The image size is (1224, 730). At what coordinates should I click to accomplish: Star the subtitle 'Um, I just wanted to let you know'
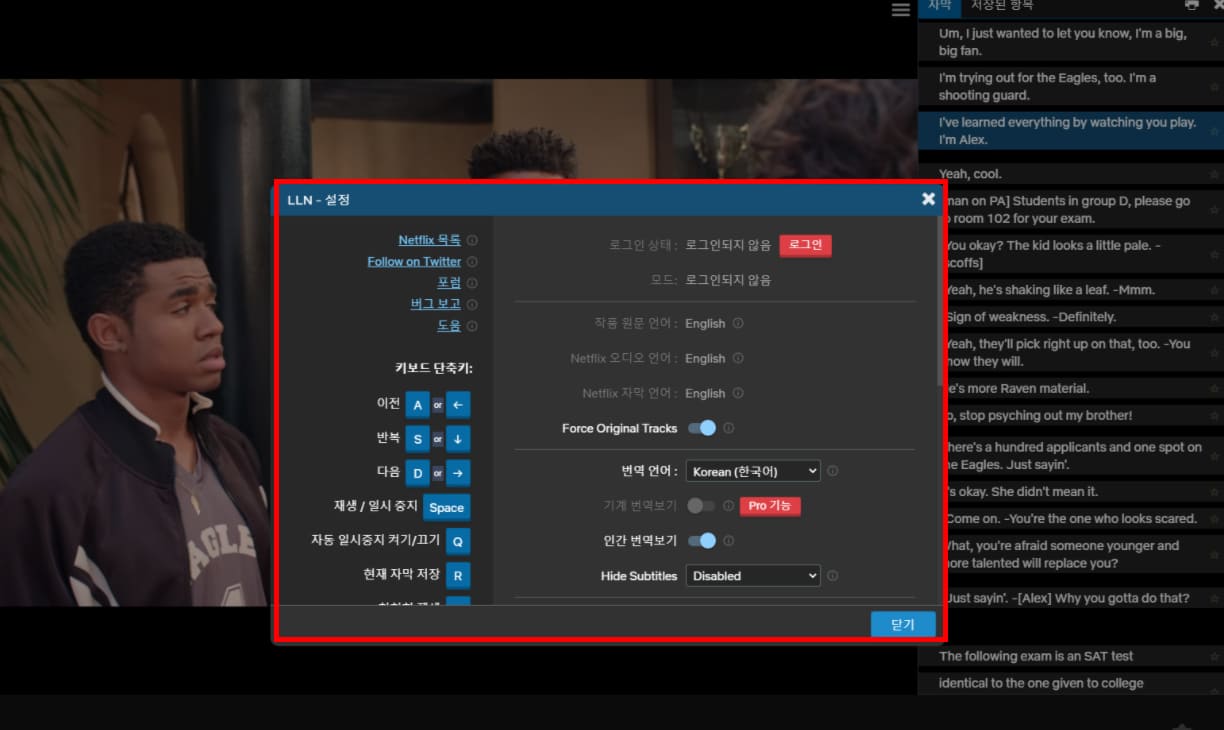click(x=1215, y=42)
